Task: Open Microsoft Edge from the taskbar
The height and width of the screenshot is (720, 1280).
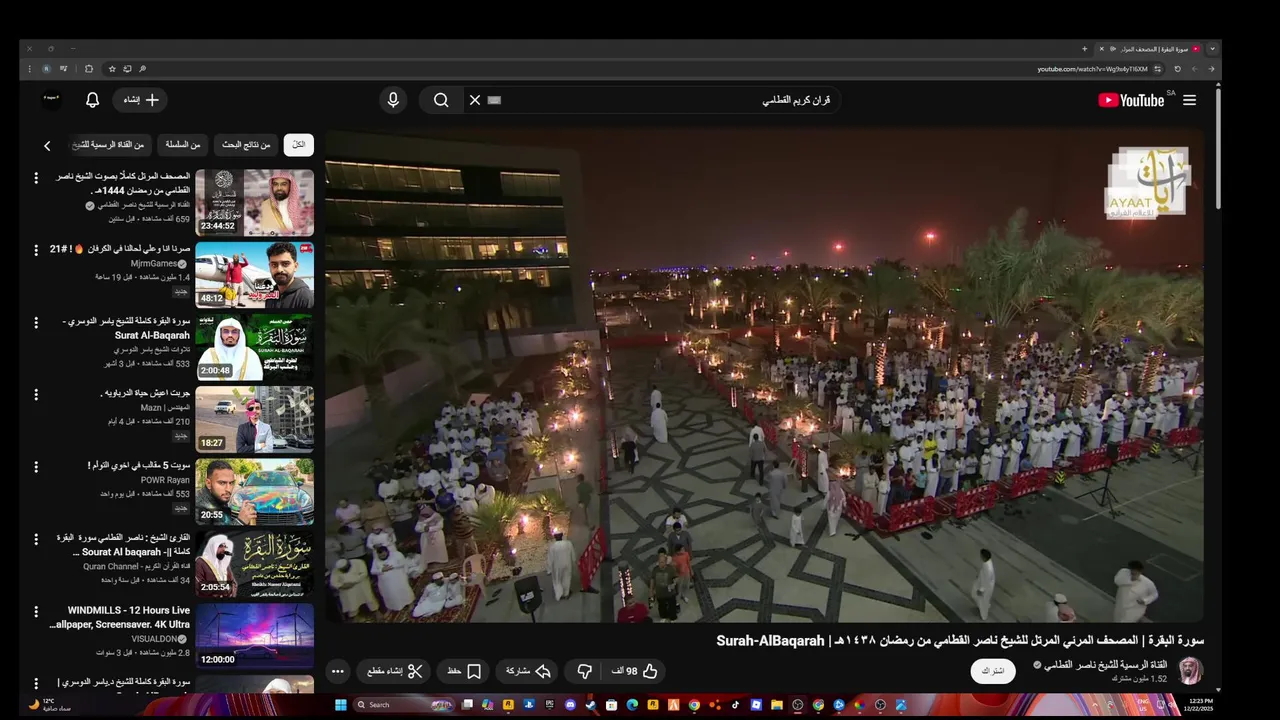Action: click(x=632, y=705)
